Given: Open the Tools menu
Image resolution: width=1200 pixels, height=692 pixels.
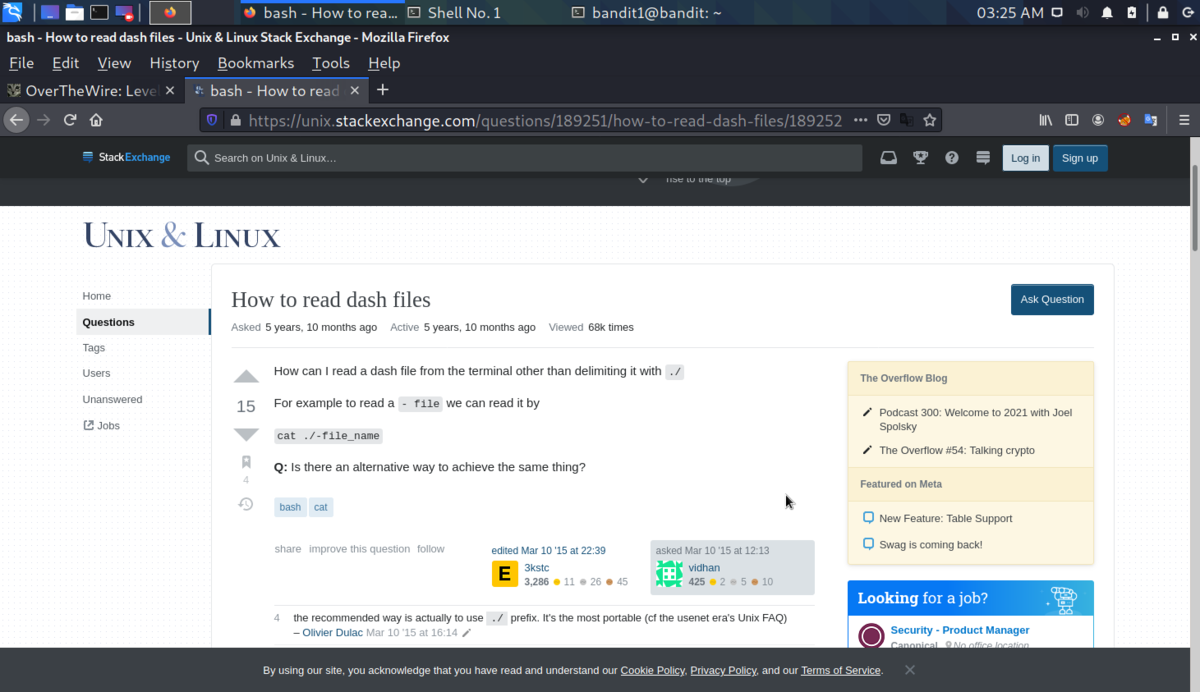Looking at the screenshot, I should point(331,63).
